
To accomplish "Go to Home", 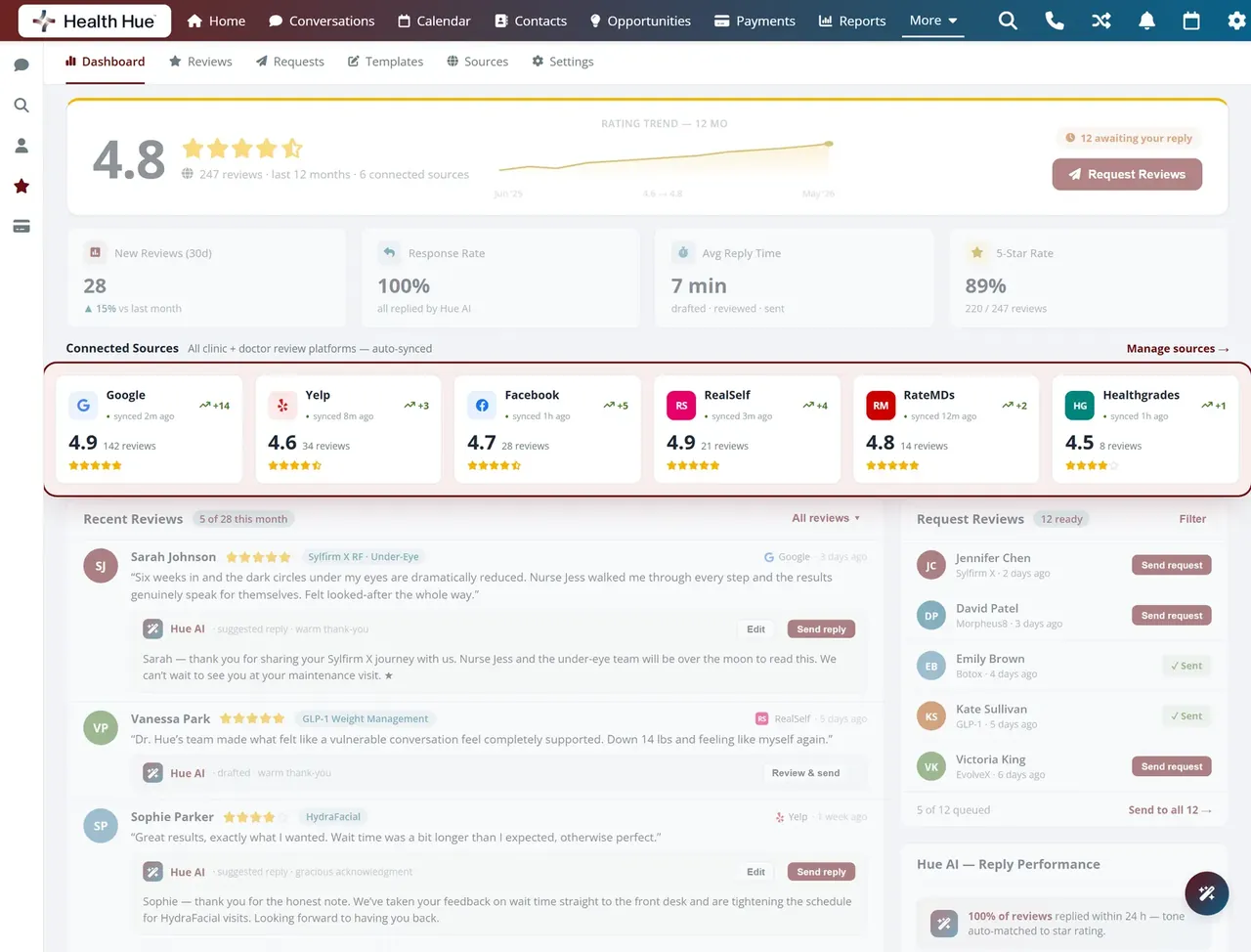I will point(216,21).
